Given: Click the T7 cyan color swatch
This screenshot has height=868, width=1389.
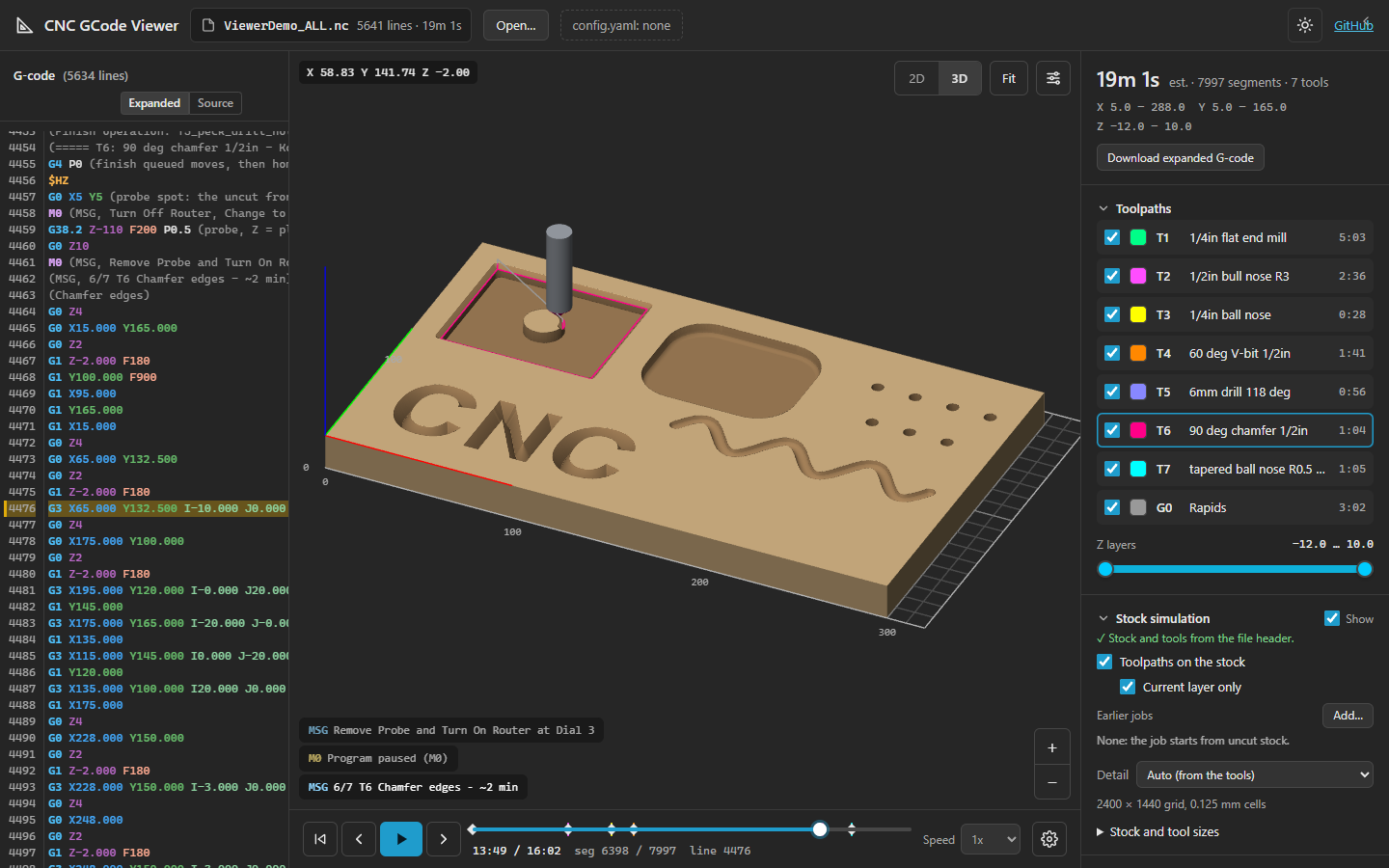Looking at the screenshot, I should (x=1138, y=469).
